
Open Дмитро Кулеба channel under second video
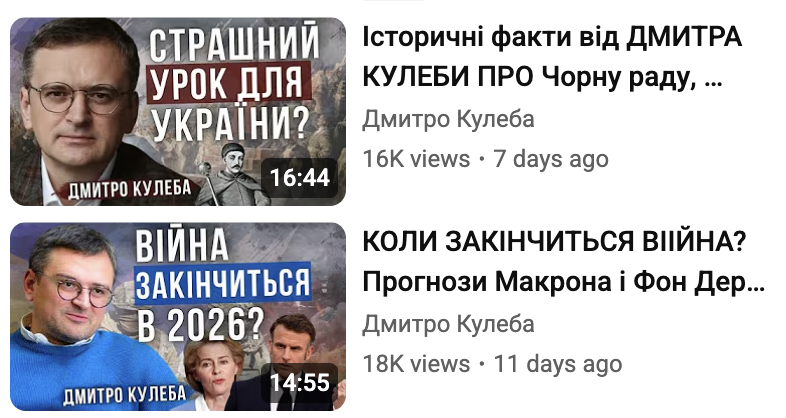click(448, 324)
